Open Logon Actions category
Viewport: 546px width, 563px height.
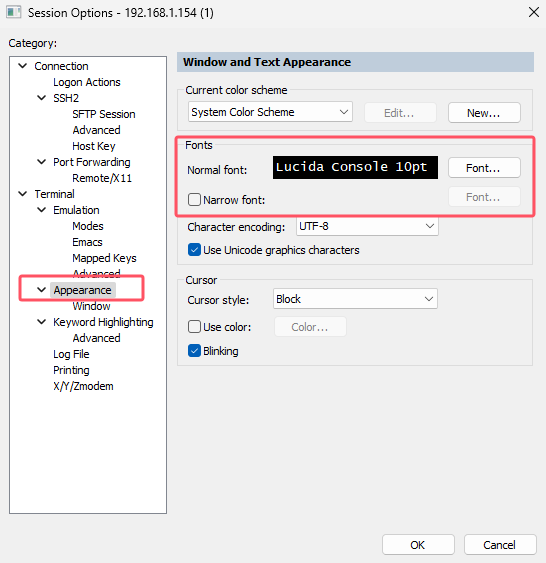pyautogui.click(x=87, y=82)
